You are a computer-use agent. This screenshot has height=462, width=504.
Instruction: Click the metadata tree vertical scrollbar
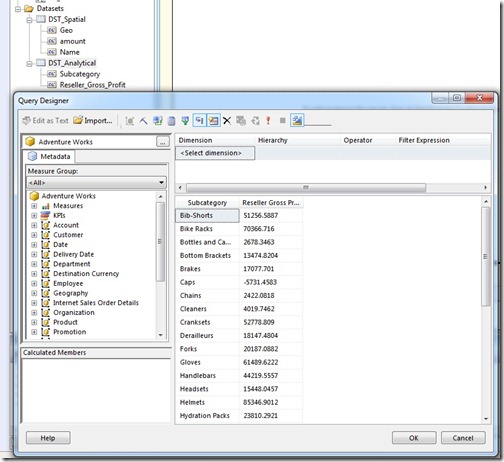[160, 242]
